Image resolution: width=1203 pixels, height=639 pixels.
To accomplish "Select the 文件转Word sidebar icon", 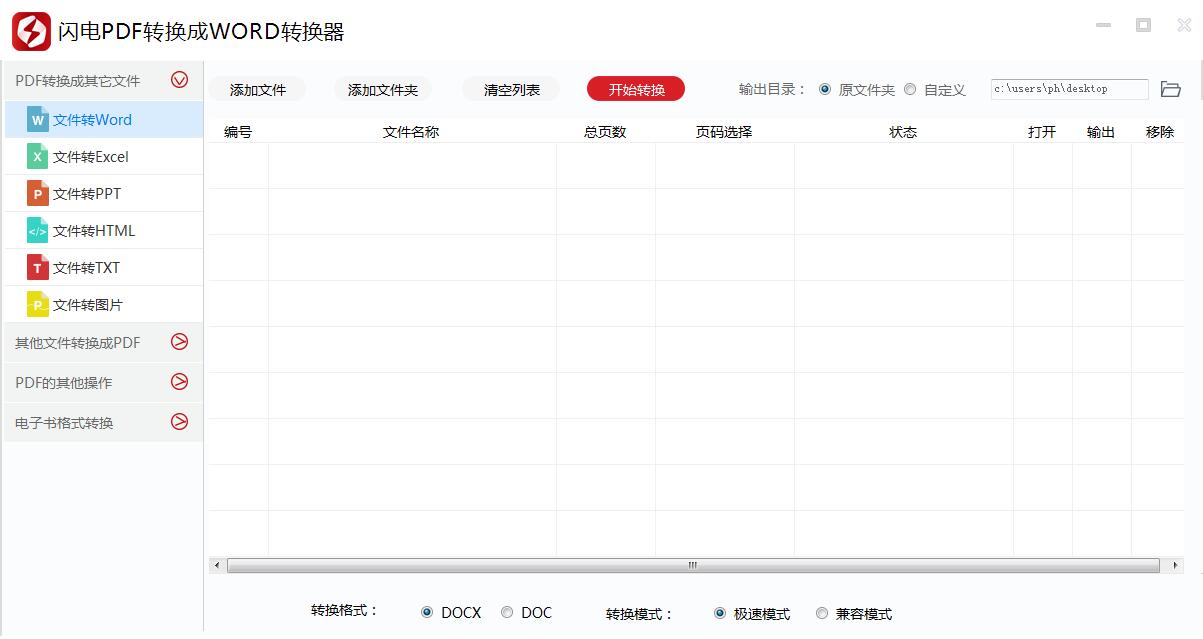I will (x=39, y=119).
